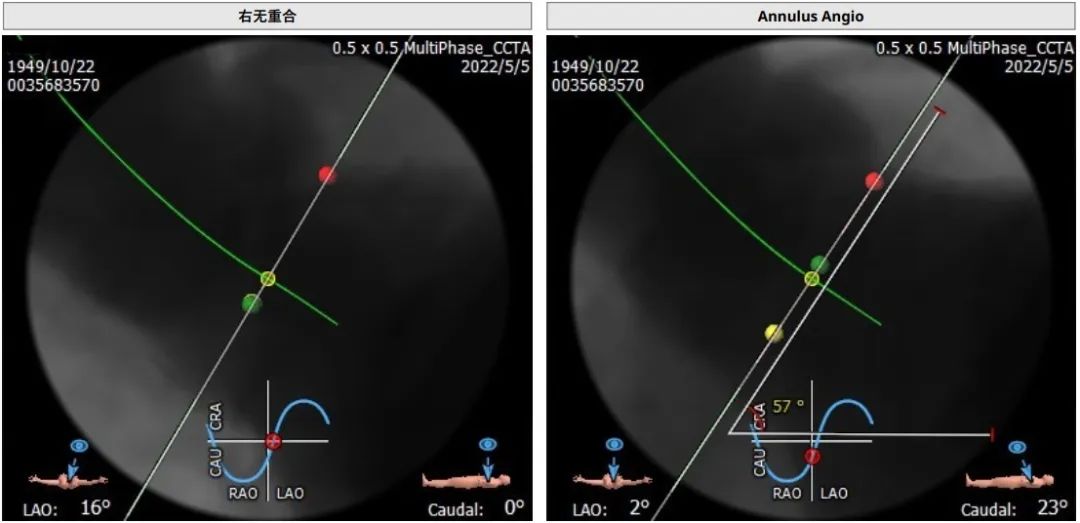Viewport: 1080px width, 523px height.
Task: Click scan date 2022/5/5 in Annulus Angio panel
Action: click(x=1039, y=67)
